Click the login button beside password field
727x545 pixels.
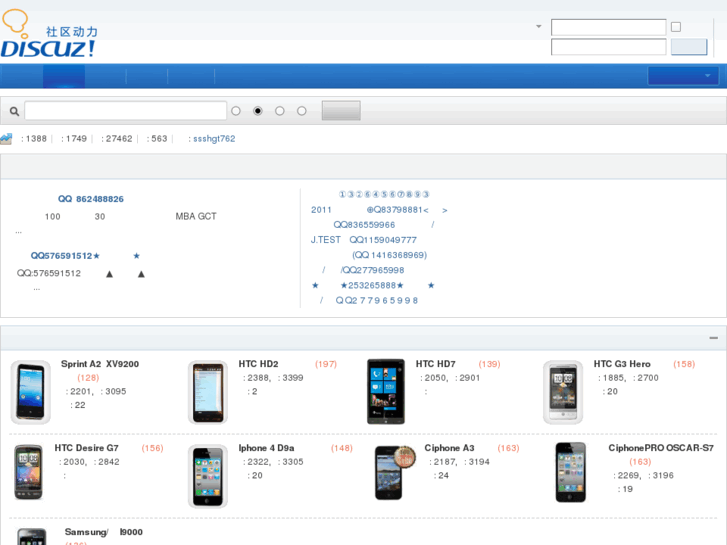[689, 47]
